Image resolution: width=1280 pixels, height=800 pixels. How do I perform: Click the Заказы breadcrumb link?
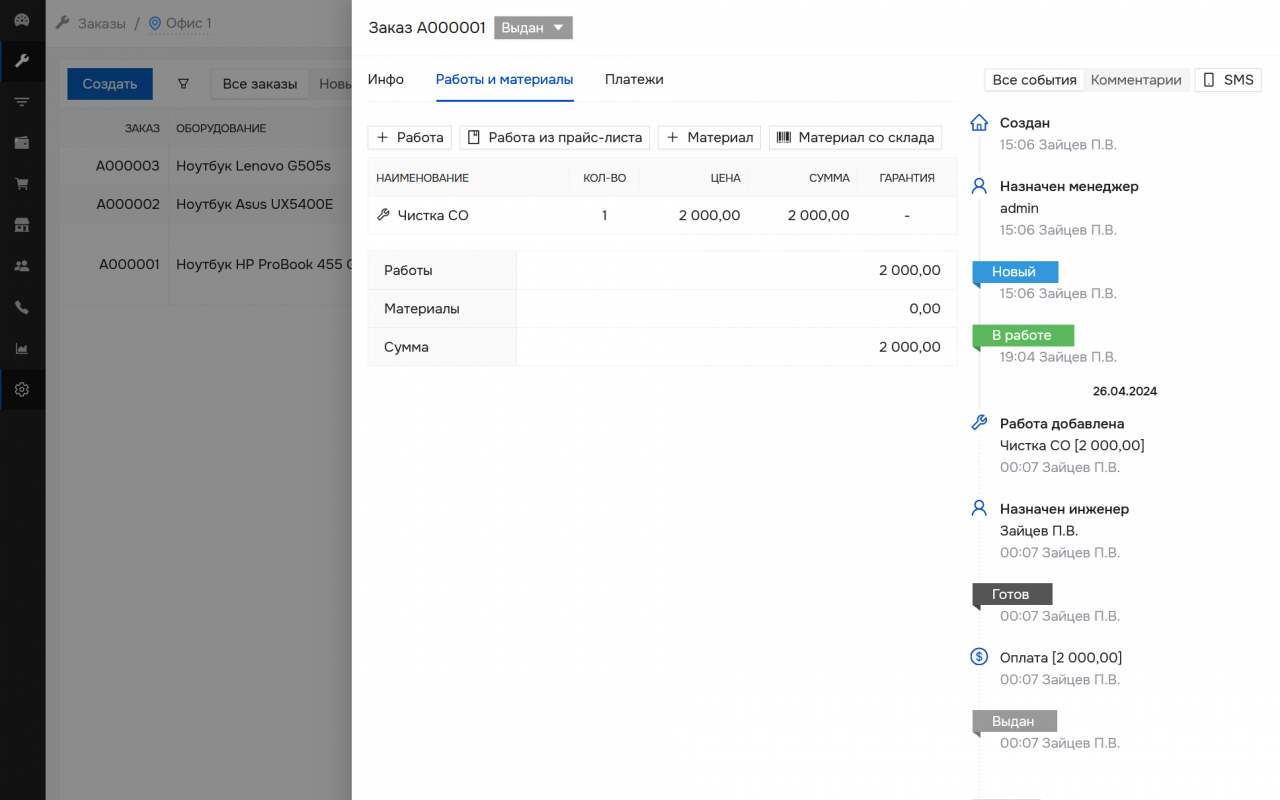point(102,23)
